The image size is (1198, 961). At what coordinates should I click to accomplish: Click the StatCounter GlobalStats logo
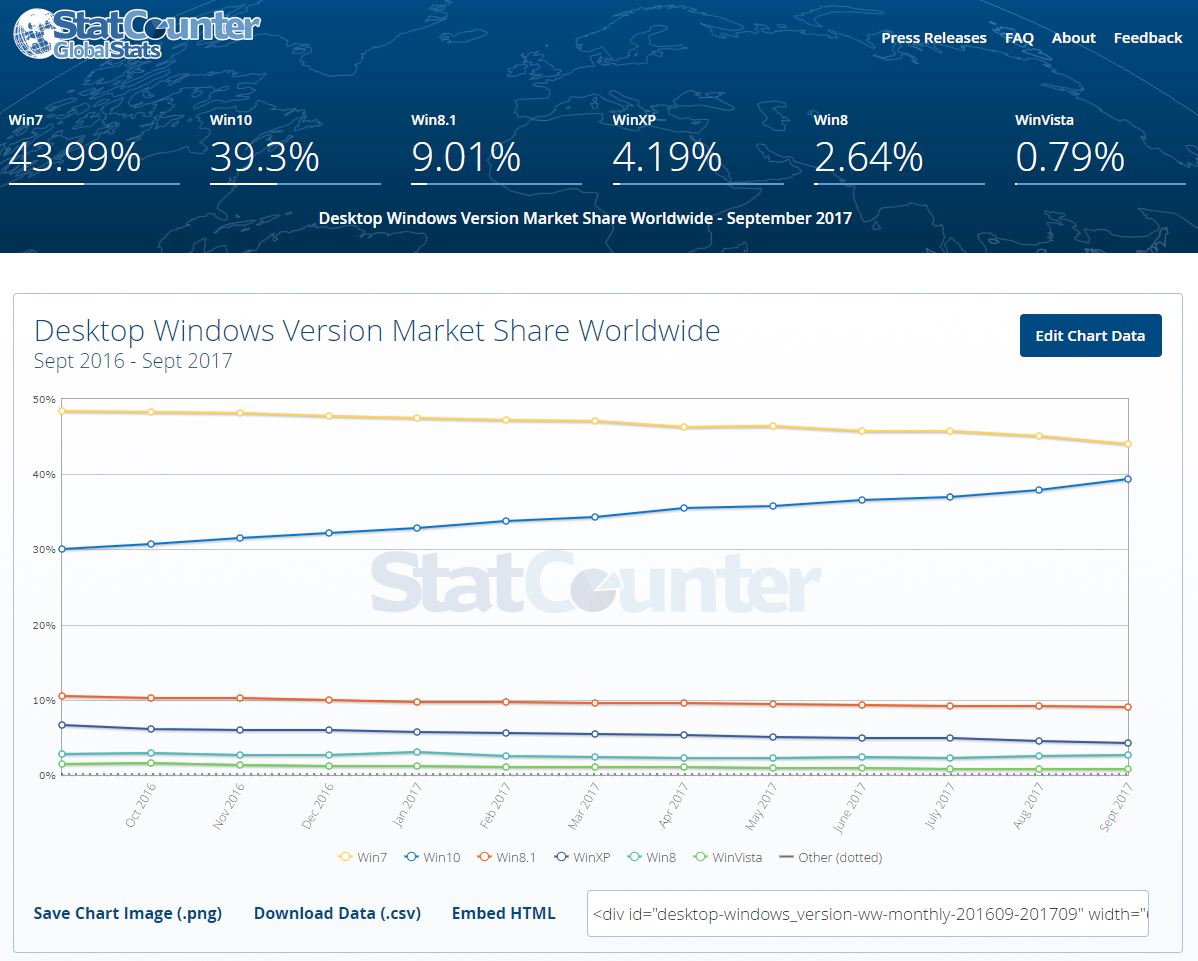pyautogui.click(x=136, y=34)
